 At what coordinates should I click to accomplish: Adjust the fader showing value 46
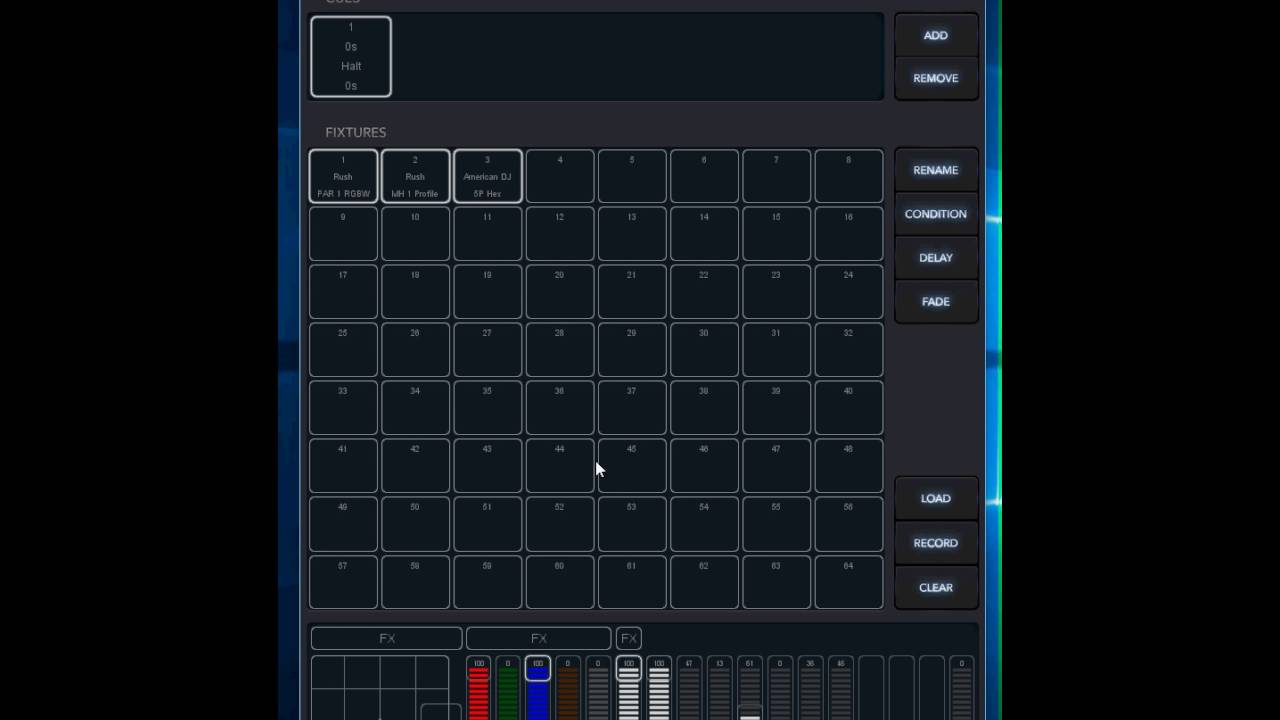pos(841,689)
